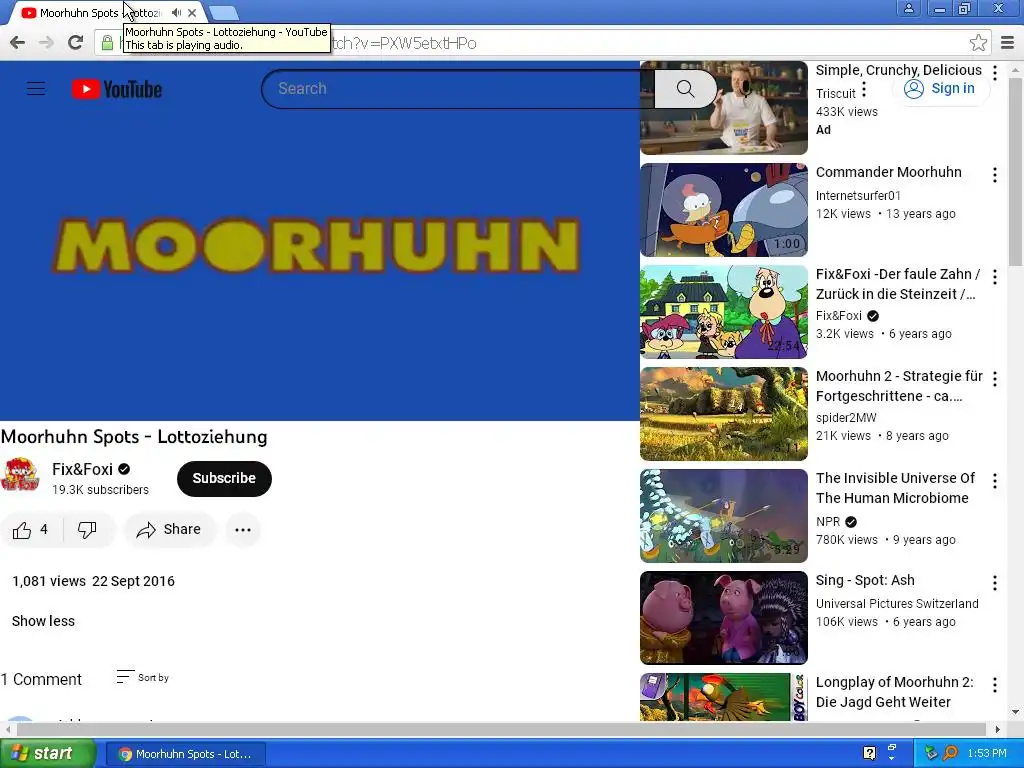Open the Sort by comments dropdown
This screenshot has width=1024, height=768.
click(x=143, y=677)
